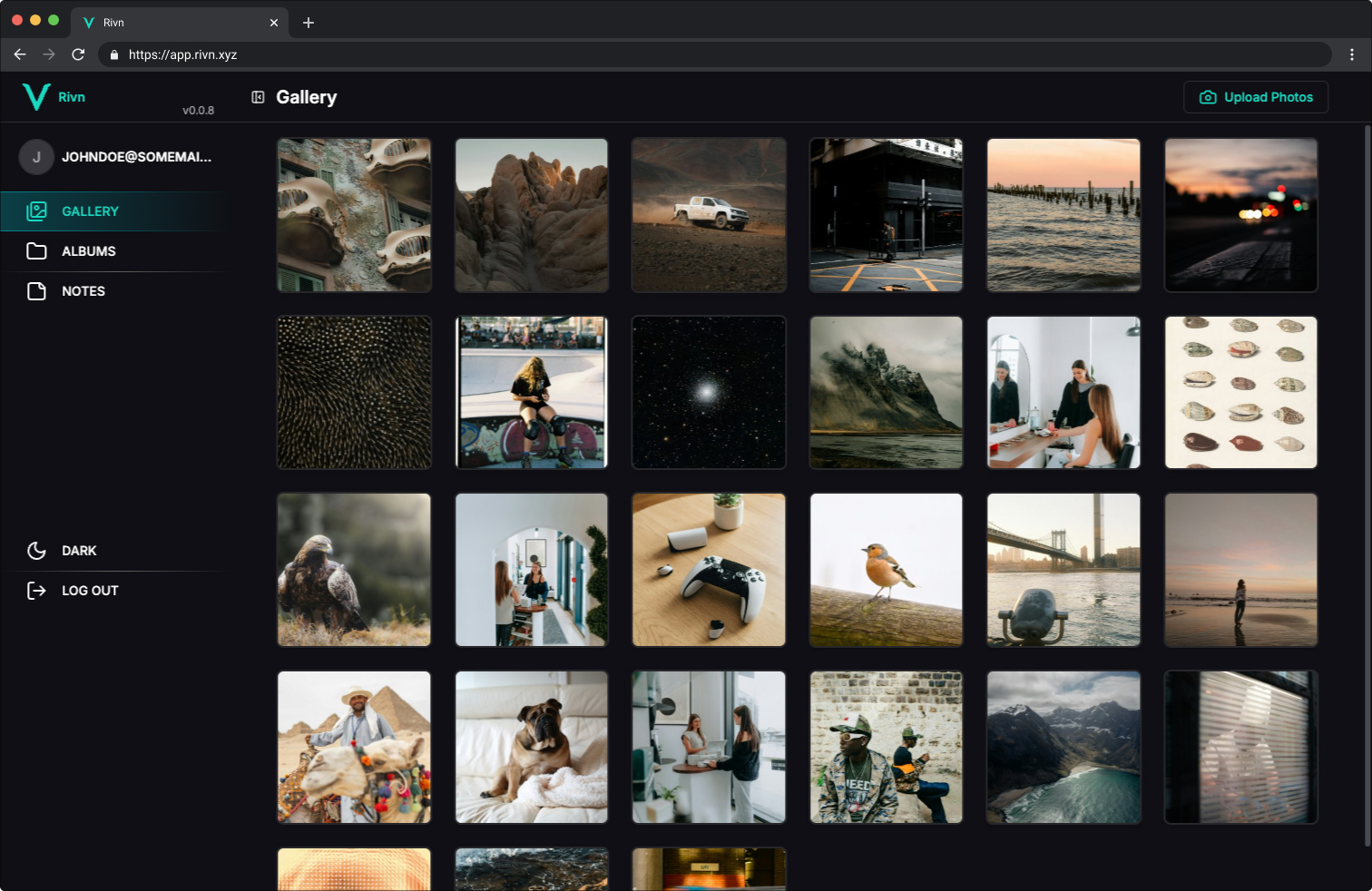Open the camel at pyramids photo

[354, 747]
